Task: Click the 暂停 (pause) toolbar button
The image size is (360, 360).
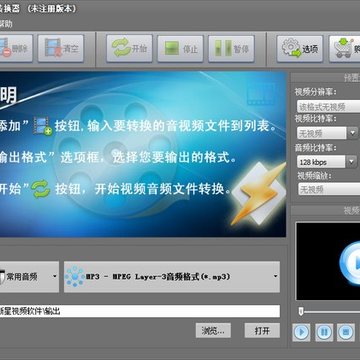Action: click(231, 49)
